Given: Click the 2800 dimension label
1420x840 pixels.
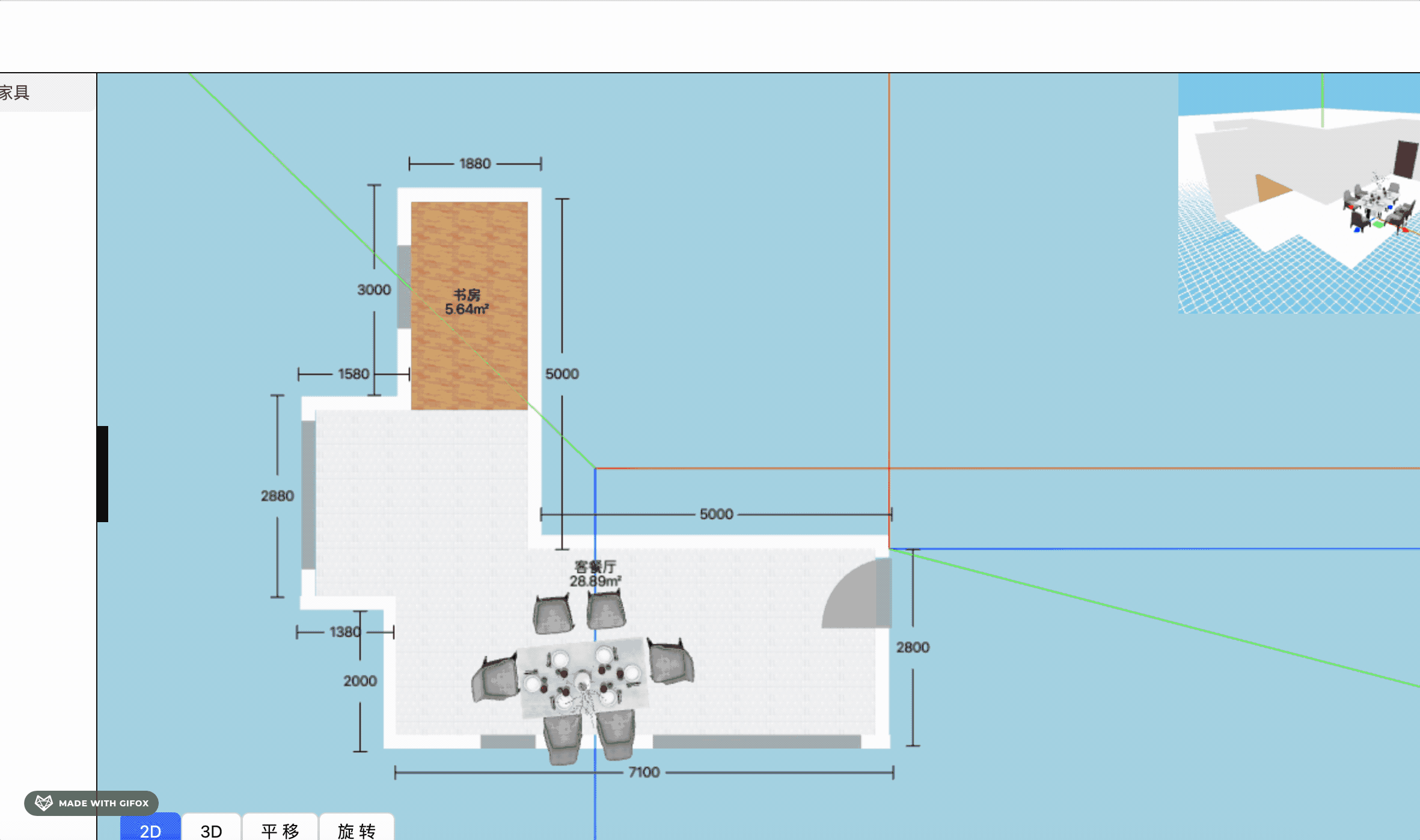Looking at the screenshot, I should 913,647.
